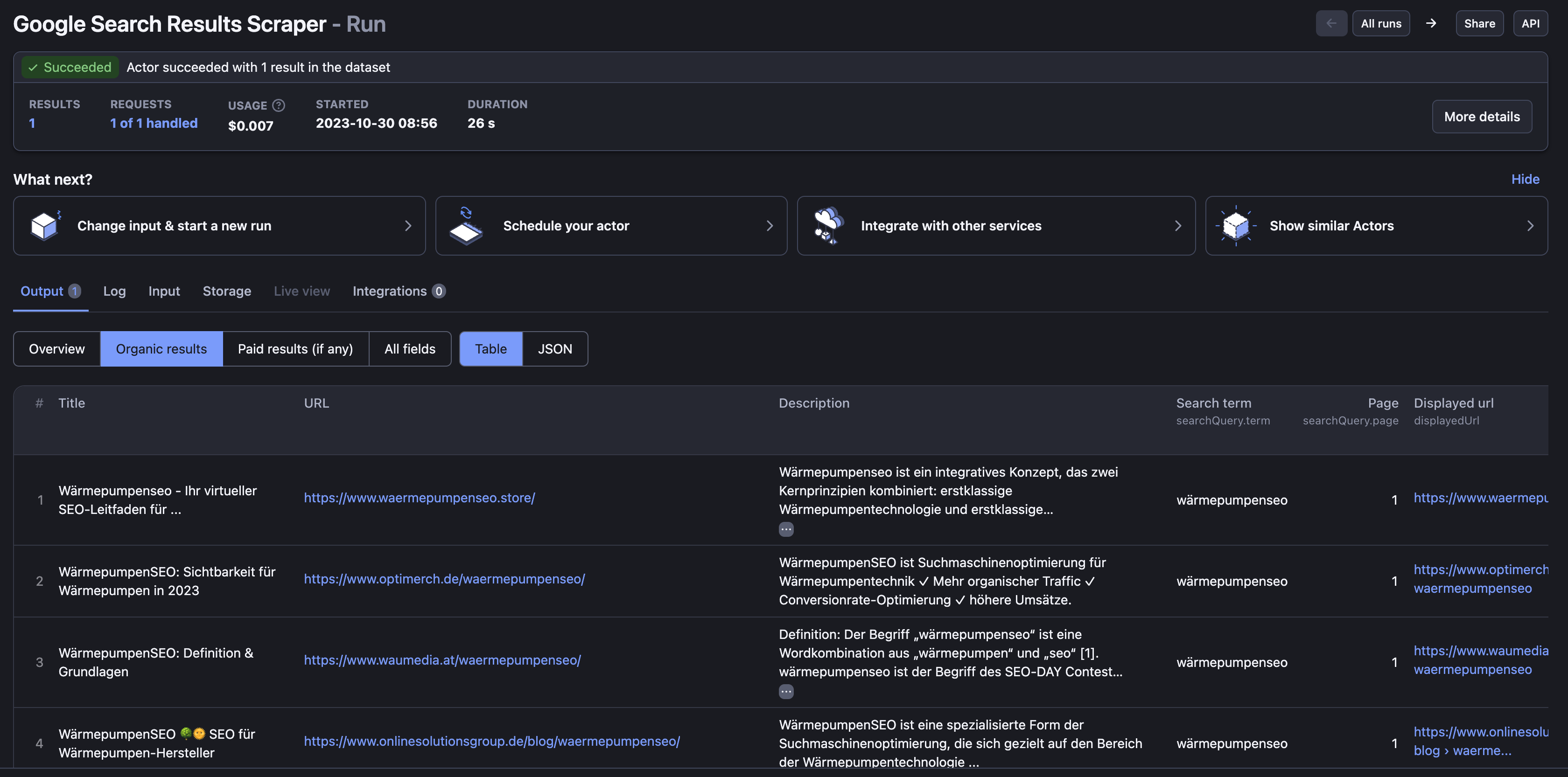
Task: Select All fields view
Action: coord(410,349)
